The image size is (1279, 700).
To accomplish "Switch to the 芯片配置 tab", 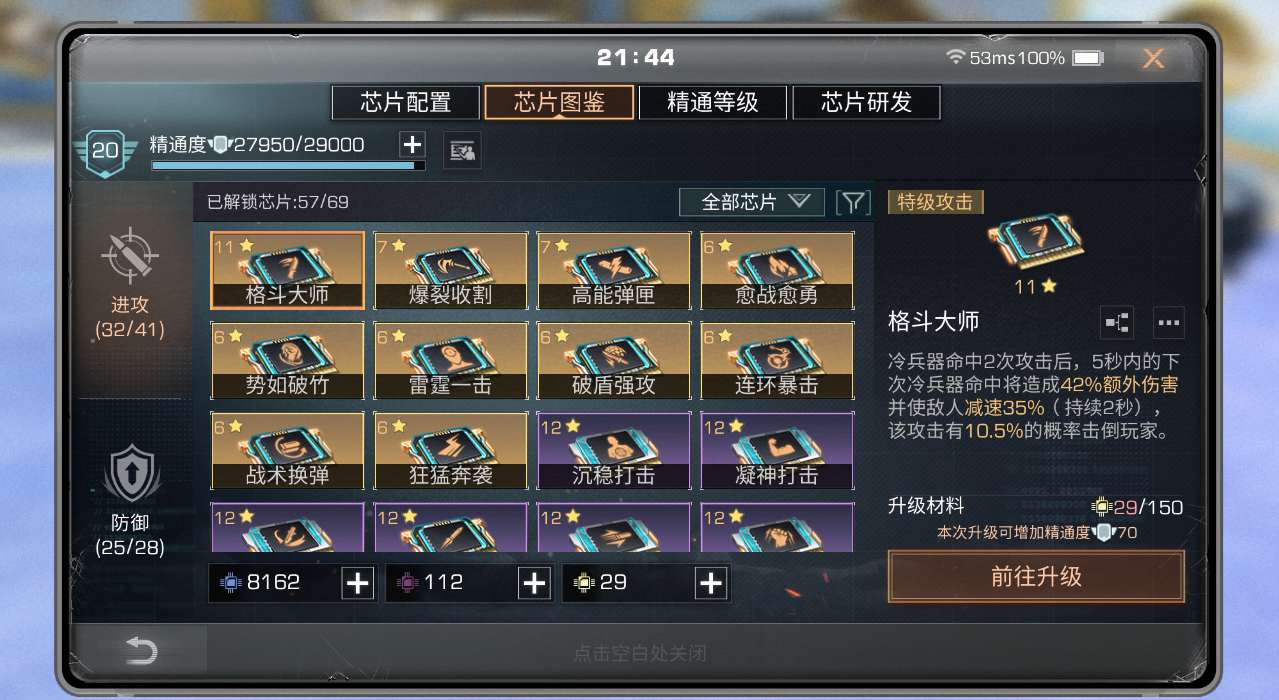I will point(405,102).
